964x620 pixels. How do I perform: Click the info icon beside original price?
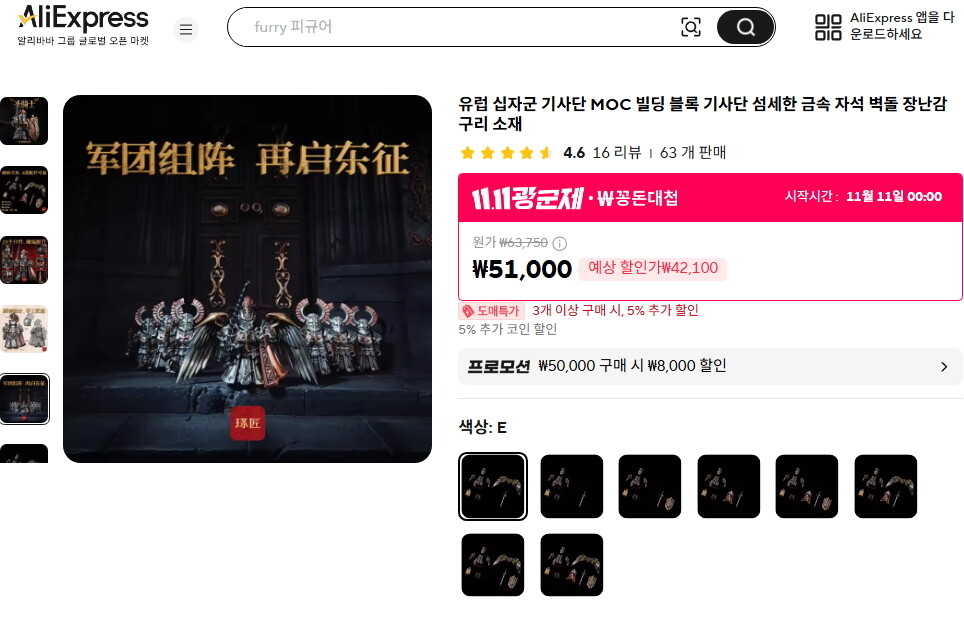pyautogui.click(x=559, y=244)
